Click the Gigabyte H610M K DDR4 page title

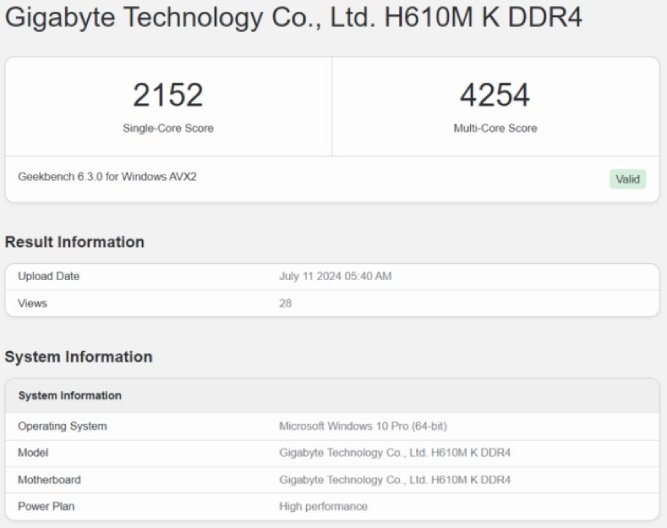293,19
